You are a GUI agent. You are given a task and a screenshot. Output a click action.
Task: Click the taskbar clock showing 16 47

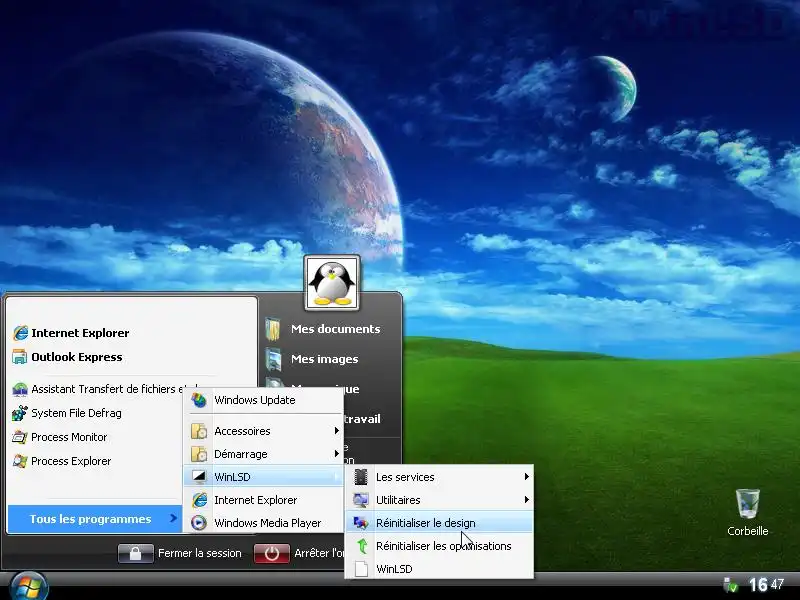point(766,585)
